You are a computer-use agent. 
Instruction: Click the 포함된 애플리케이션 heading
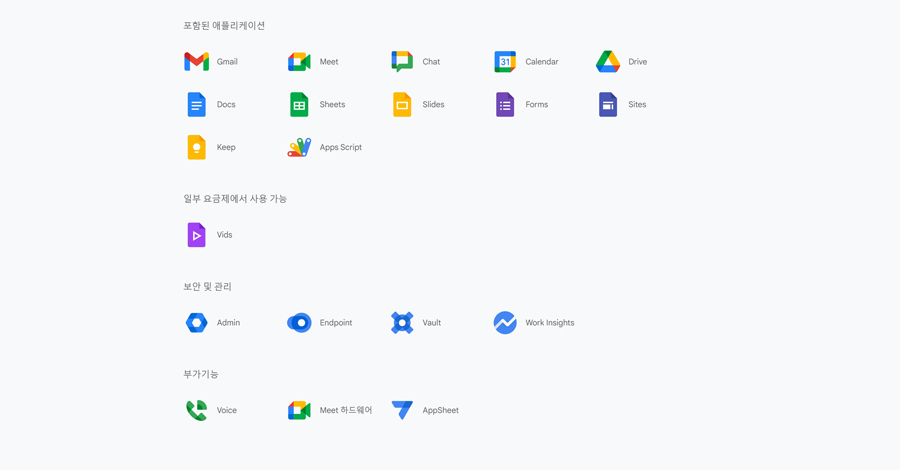coord(224,25)
